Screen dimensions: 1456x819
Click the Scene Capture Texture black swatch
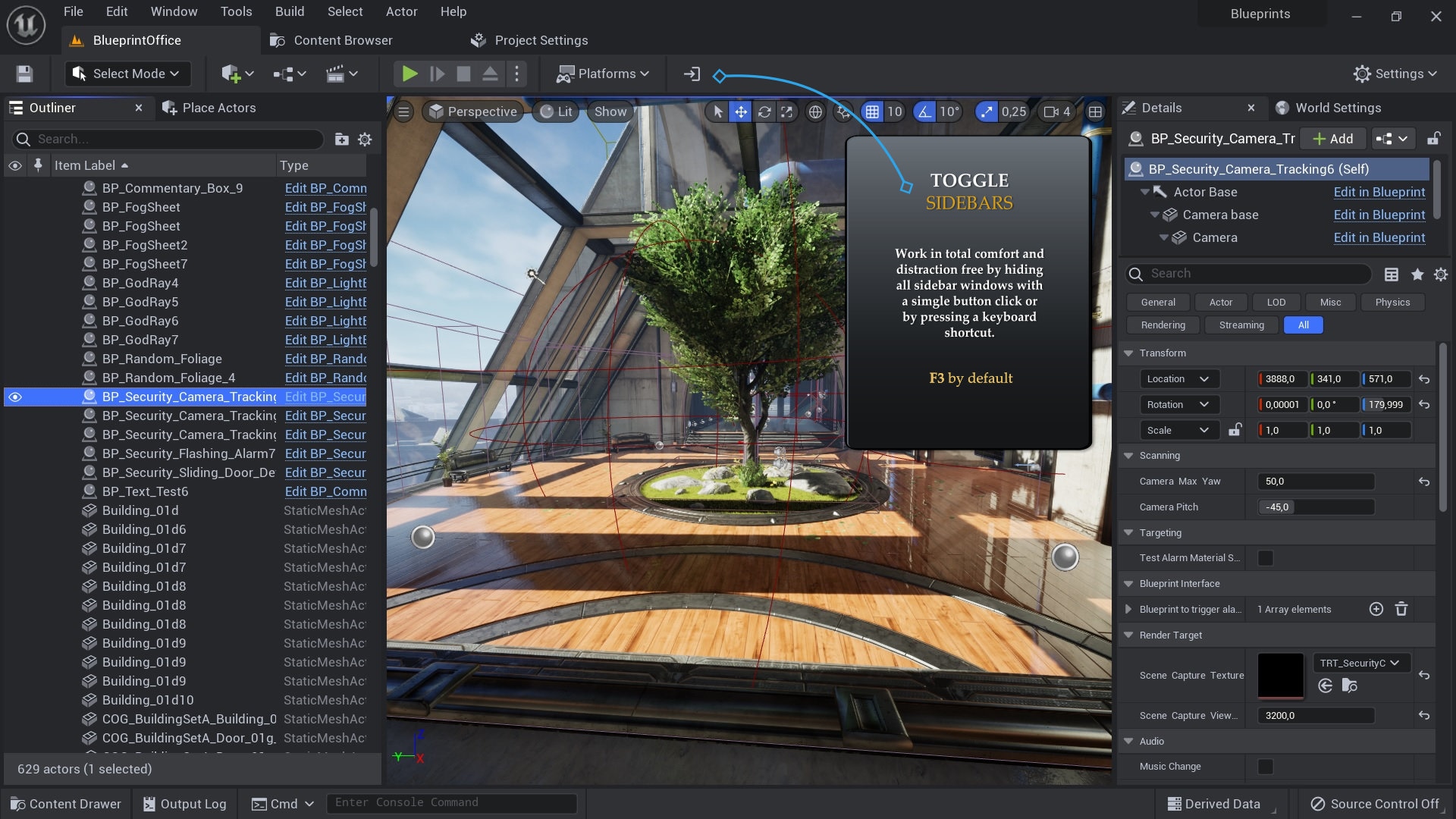(x=1281, y=674)
